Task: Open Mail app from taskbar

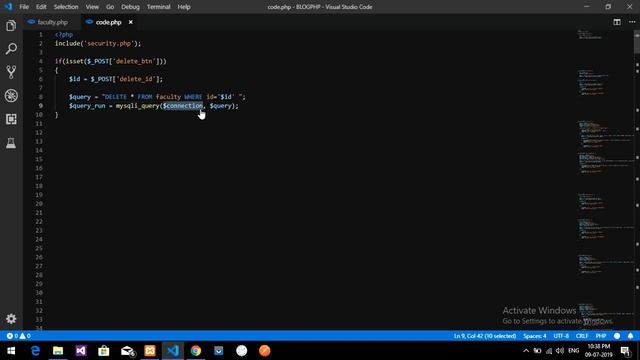Action: [127, 351]
